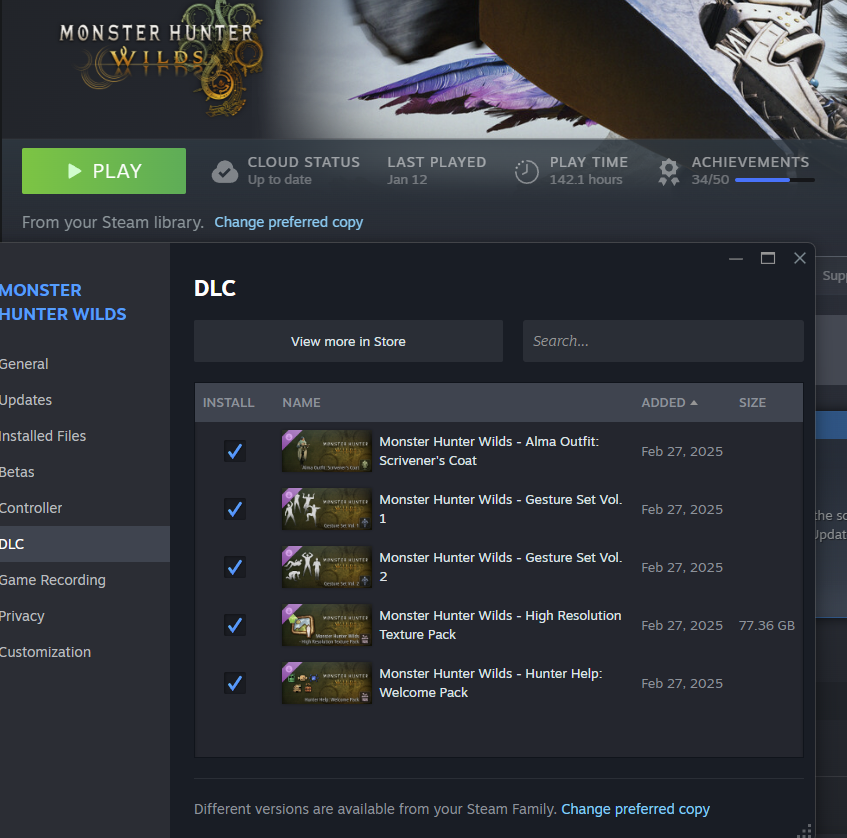Click the MONSTER HUNTER WILDS dialog title
Screen dimensions: 847x838
click(x=63, y=302)
